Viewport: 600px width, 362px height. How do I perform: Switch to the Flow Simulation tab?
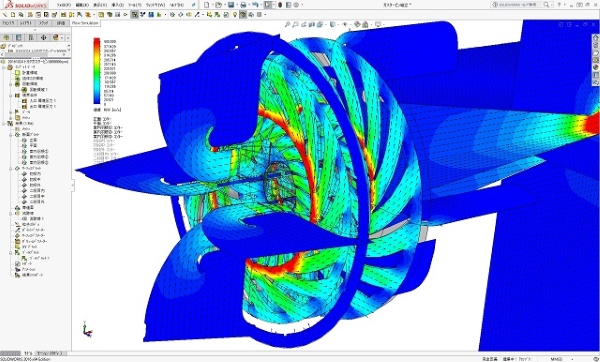pyautogui.click(x=85, y=23)
